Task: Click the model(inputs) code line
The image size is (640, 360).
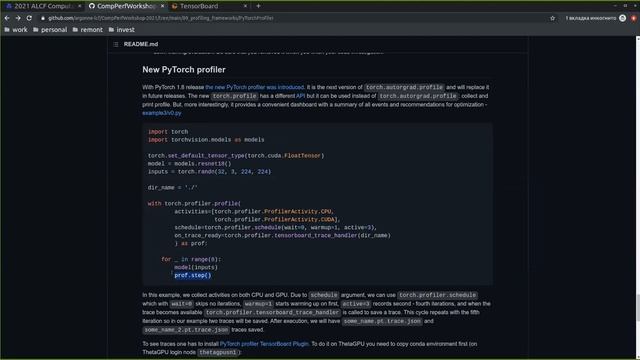Action: click(196, 267)
